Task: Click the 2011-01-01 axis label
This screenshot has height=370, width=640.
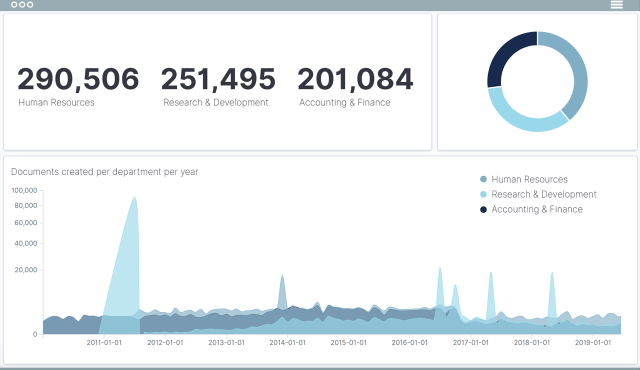Action: [x=104, y=343]
